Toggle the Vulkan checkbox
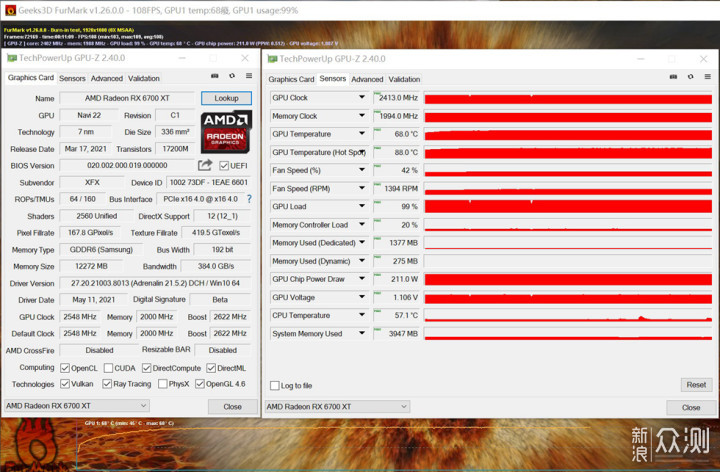The height and width of the screenshot is (472, 720). coord(65,384)
